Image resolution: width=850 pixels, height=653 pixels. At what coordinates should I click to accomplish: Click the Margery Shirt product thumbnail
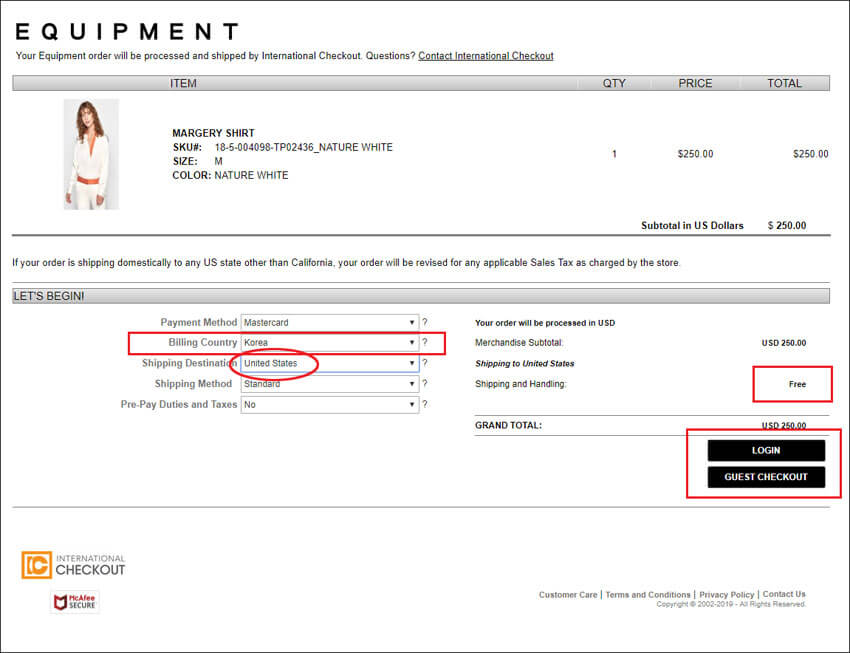point(91,154)
